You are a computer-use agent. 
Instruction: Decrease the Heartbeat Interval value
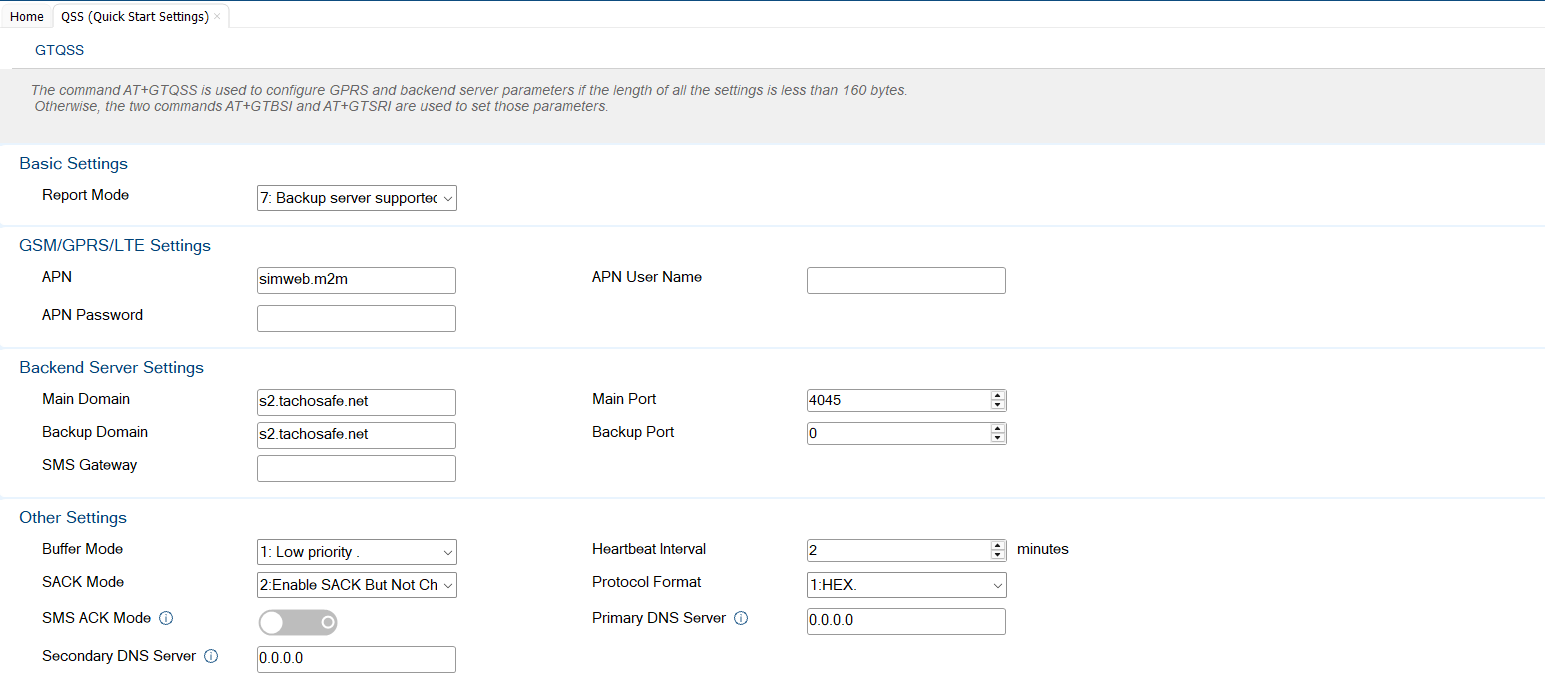[997, 555]
